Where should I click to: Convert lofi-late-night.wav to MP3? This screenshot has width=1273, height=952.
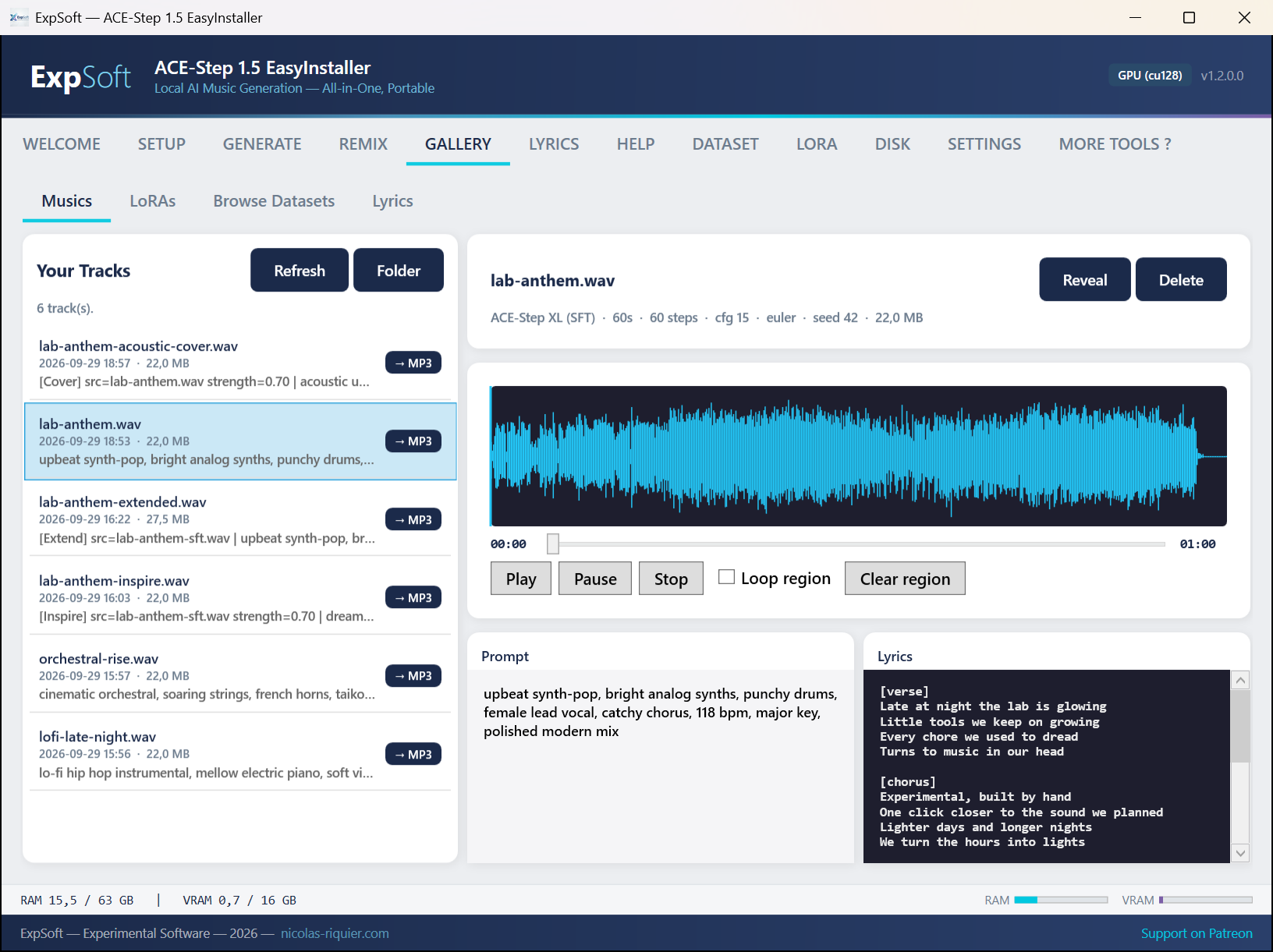click(x=413, y=754)
